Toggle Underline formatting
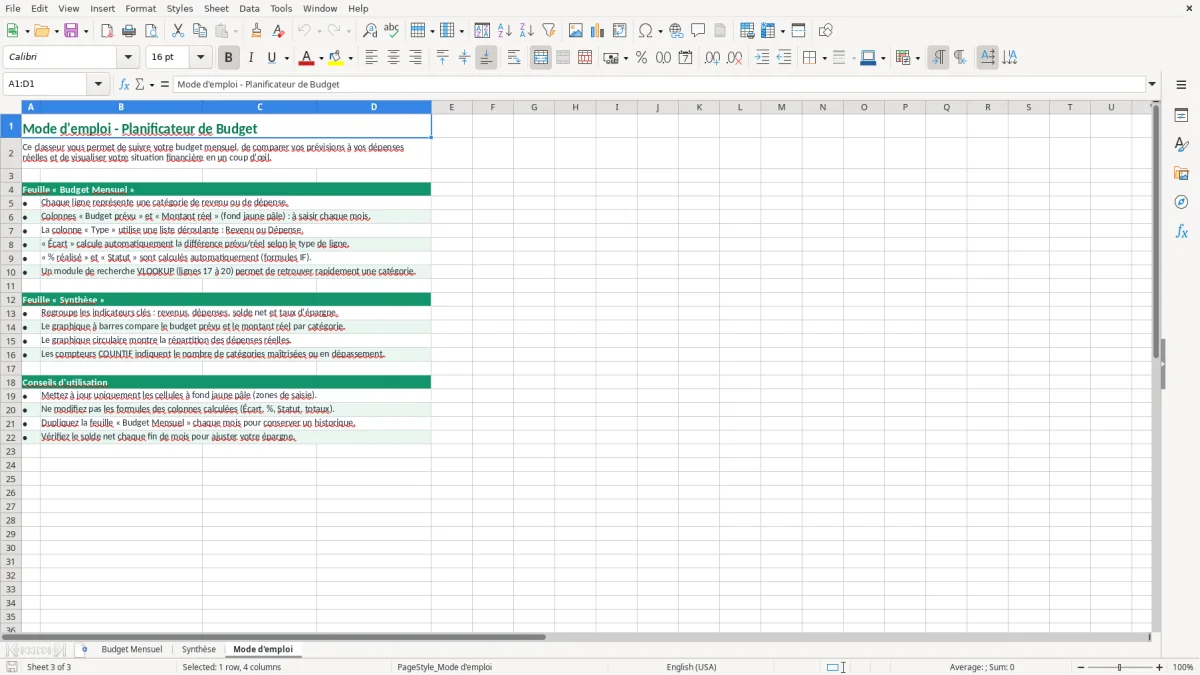 click(272, 58)
